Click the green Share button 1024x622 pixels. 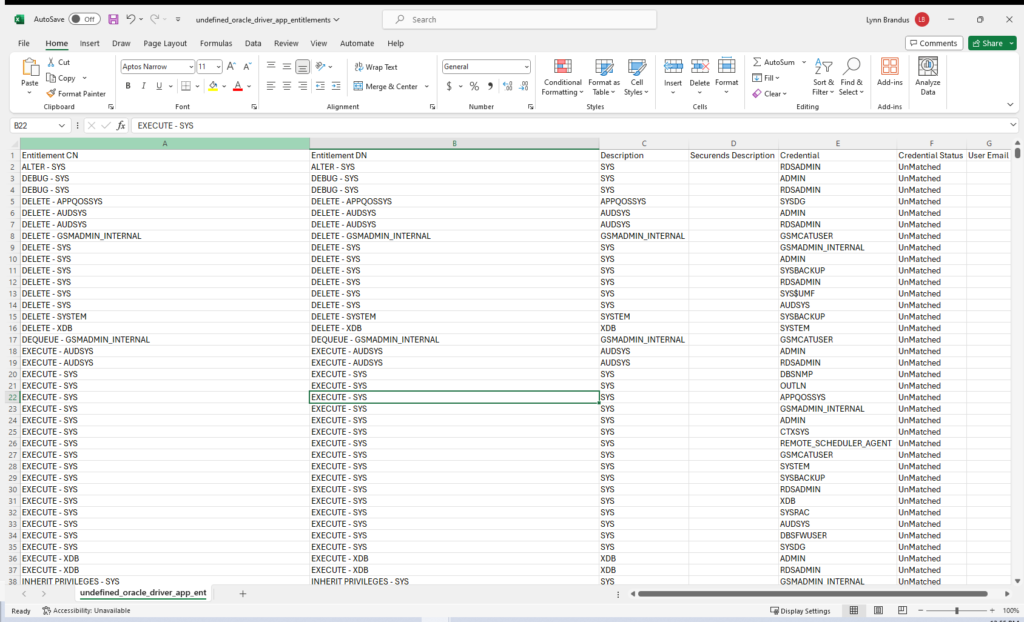pyautogui.click(x=992, y=43)
